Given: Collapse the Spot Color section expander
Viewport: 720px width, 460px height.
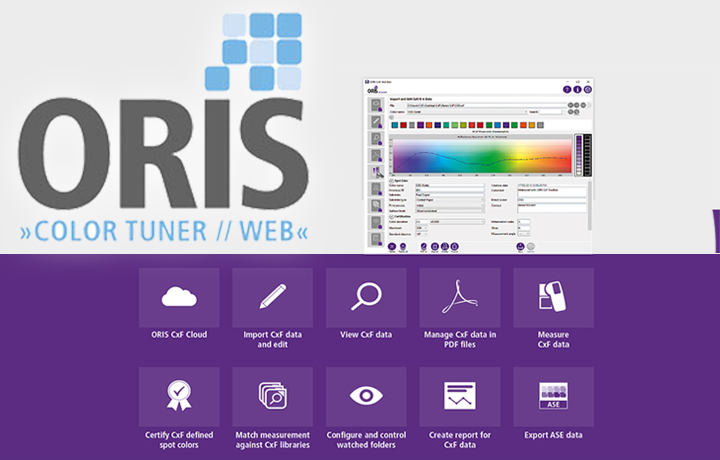Looking at the screenshot, I should pos(391,180).
